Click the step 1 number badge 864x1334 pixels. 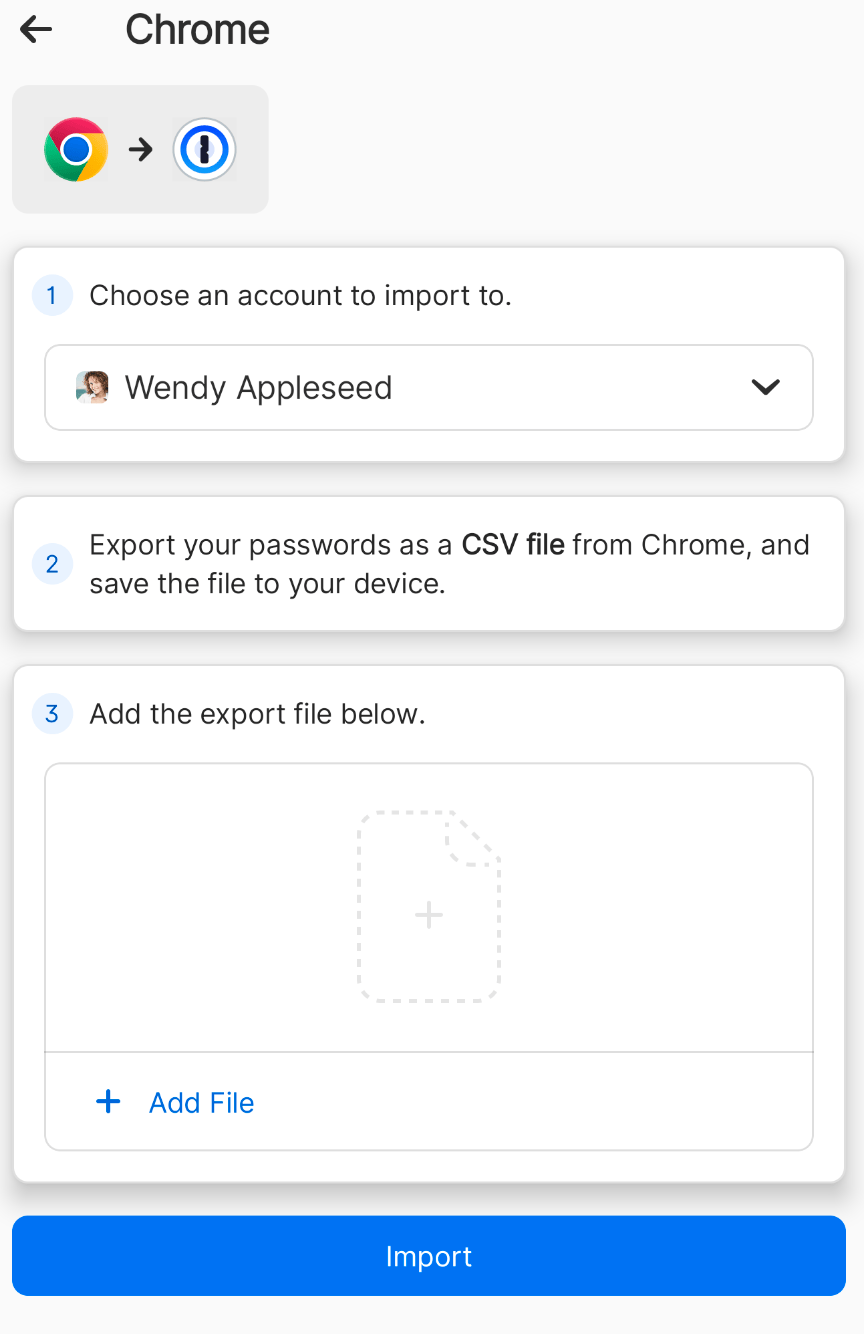click(52, 296)
